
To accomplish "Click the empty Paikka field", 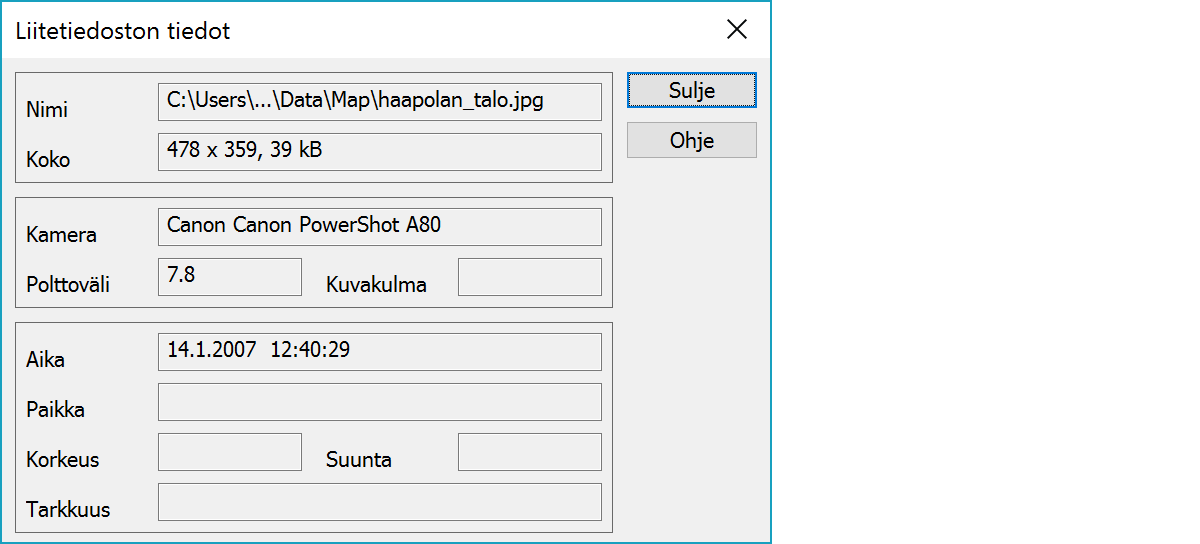I will pyautogui.click(x=380, y=402).
